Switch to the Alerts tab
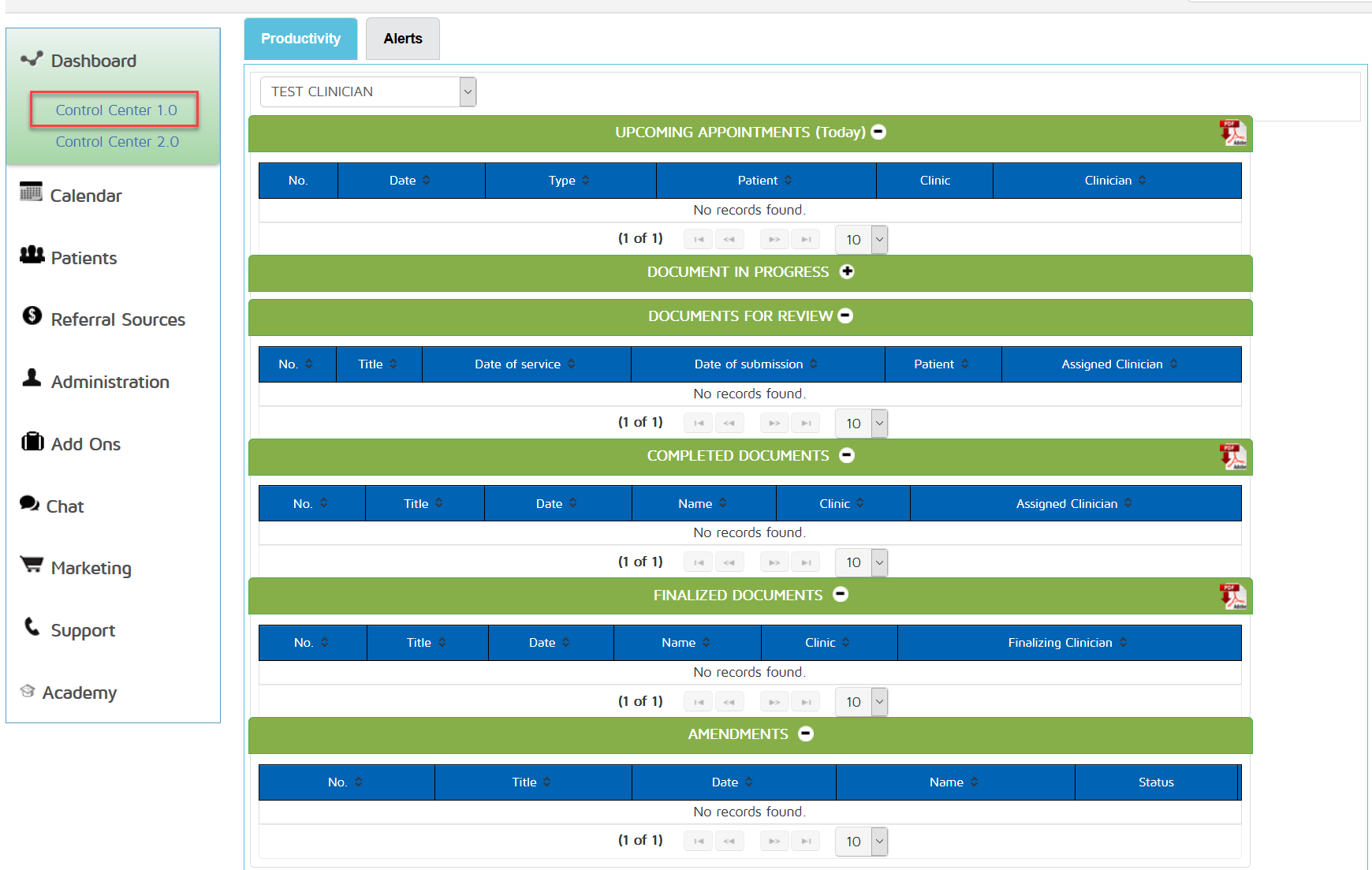The width and height of the screenshot is (1372, 870). click(403, 39)
